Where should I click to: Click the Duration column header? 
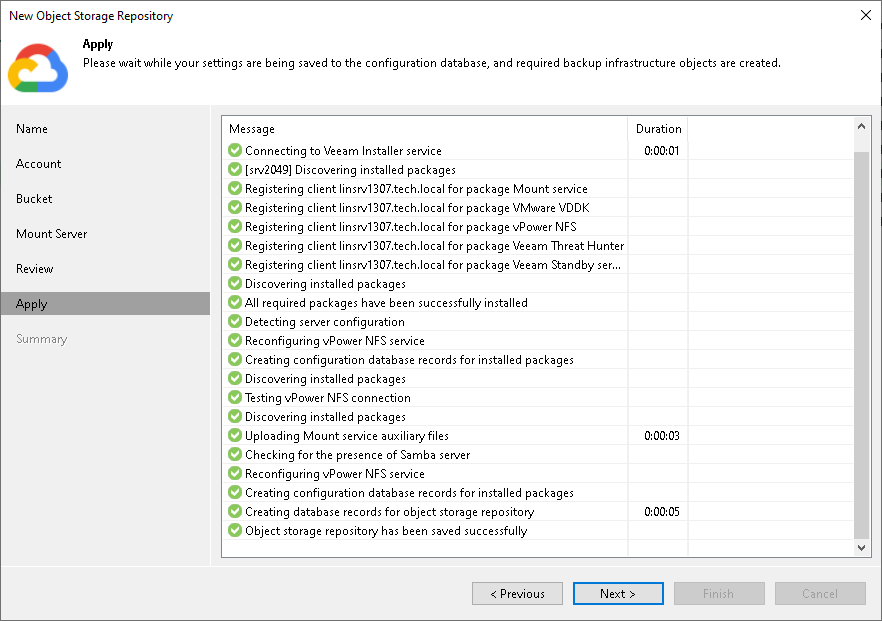[x=658, y=129]
